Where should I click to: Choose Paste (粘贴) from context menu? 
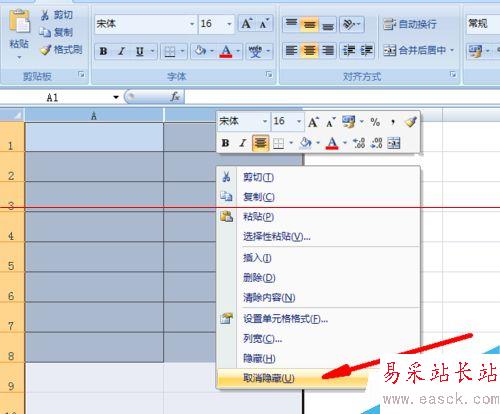click(318, 217)
